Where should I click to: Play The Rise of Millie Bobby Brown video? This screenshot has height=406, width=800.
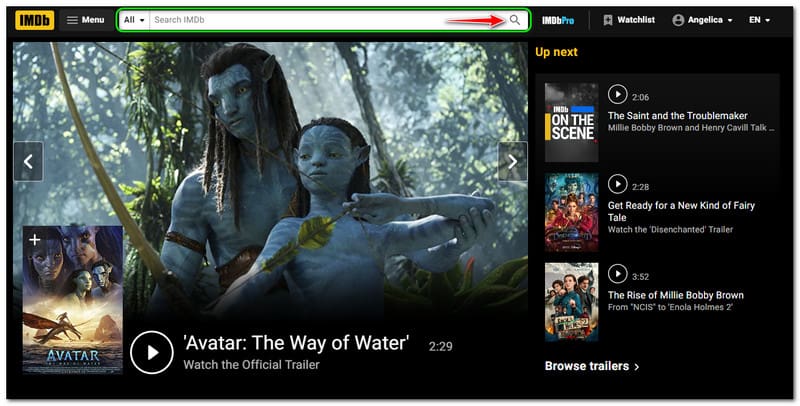(617, 273)
